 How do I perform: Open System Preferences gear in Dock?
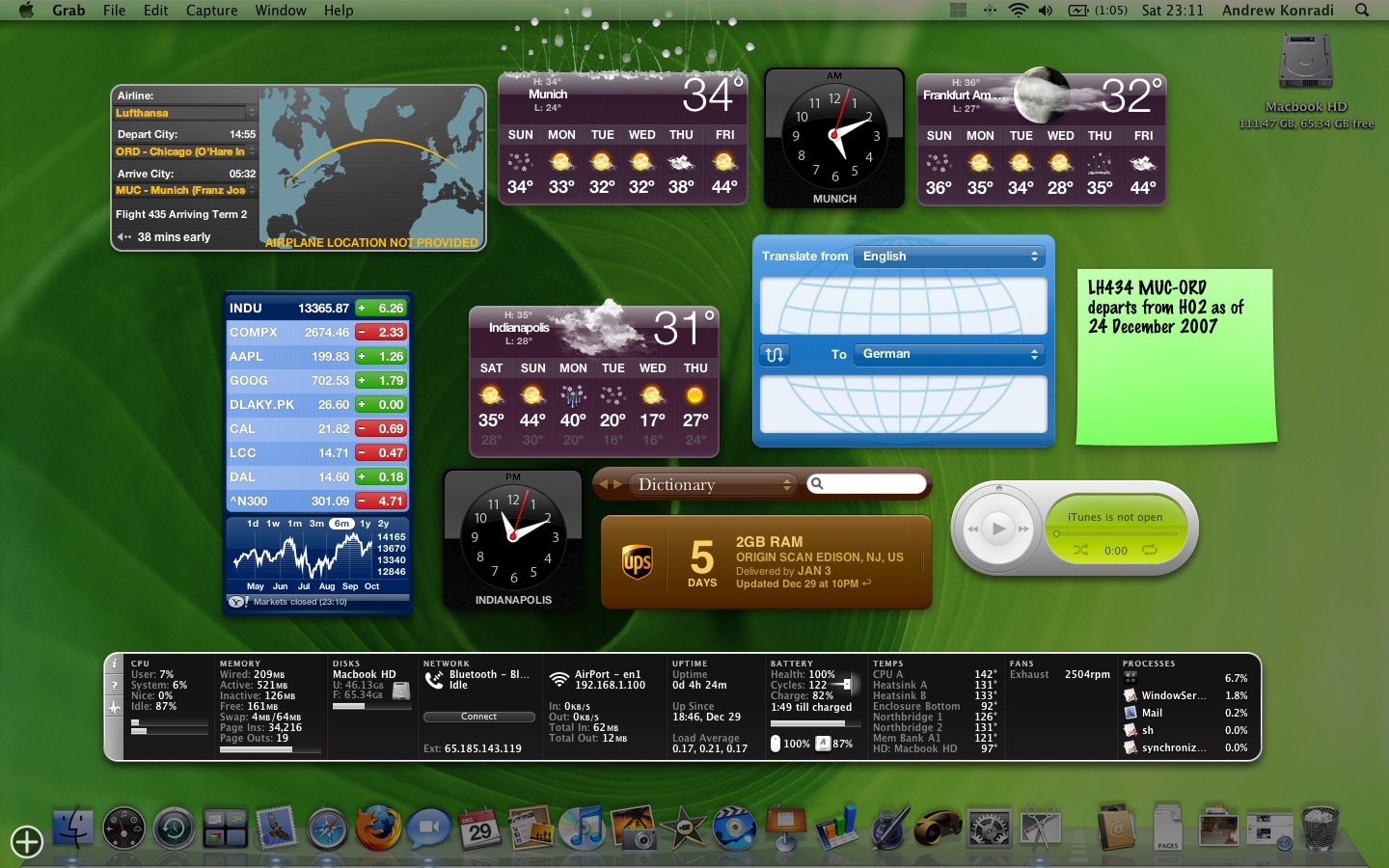pos(989,828)
